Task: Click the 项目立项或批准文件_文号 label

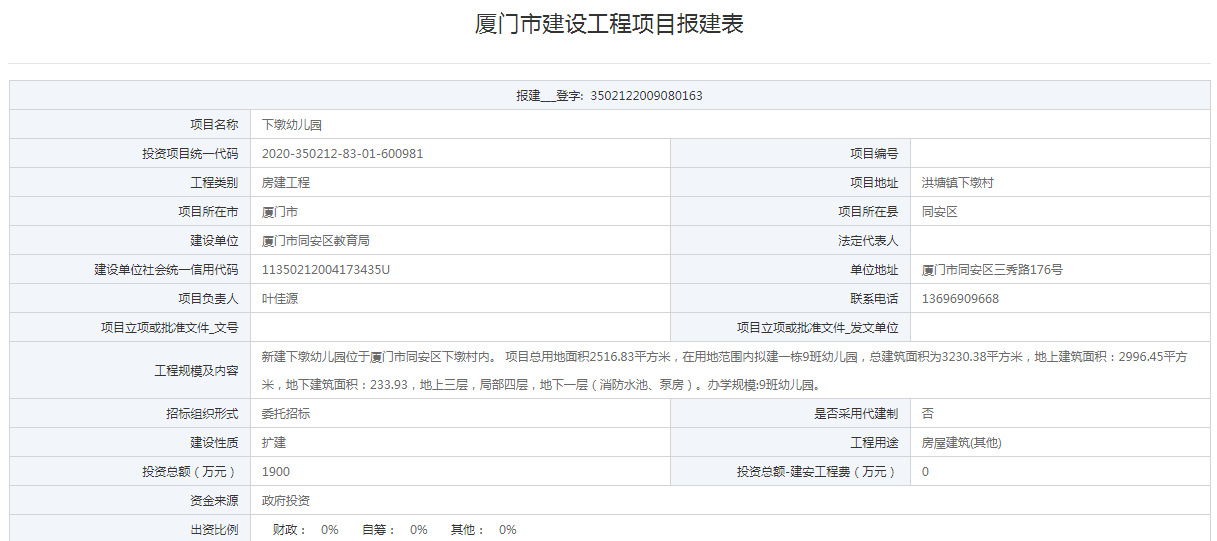Action: point(169,328)
